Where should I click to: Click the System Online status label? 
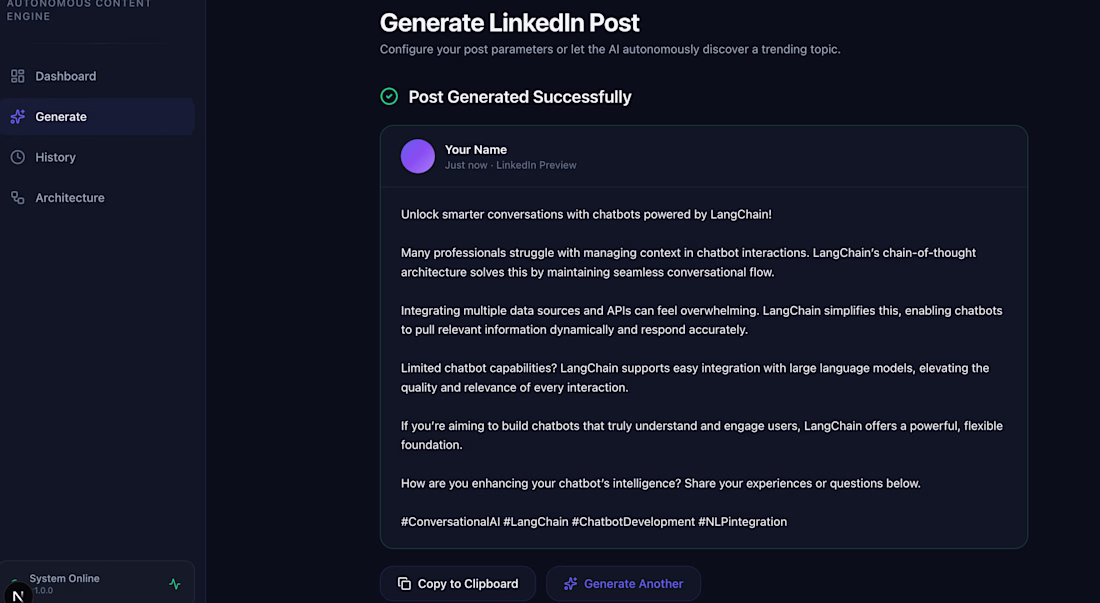[x=65, y=578]
